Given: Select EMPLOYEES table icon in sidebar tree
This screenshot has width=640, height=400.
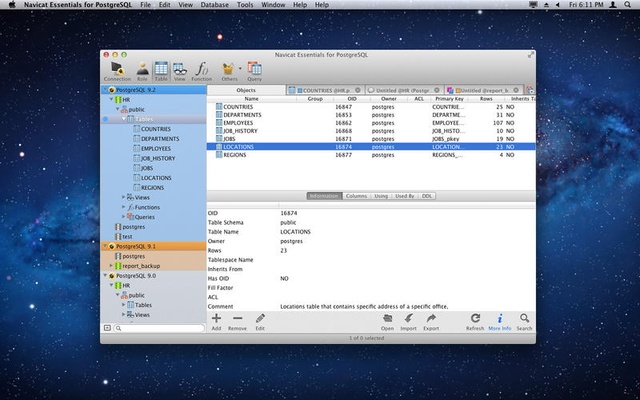Looking at the screenshot, I should [x=137, y=148].
